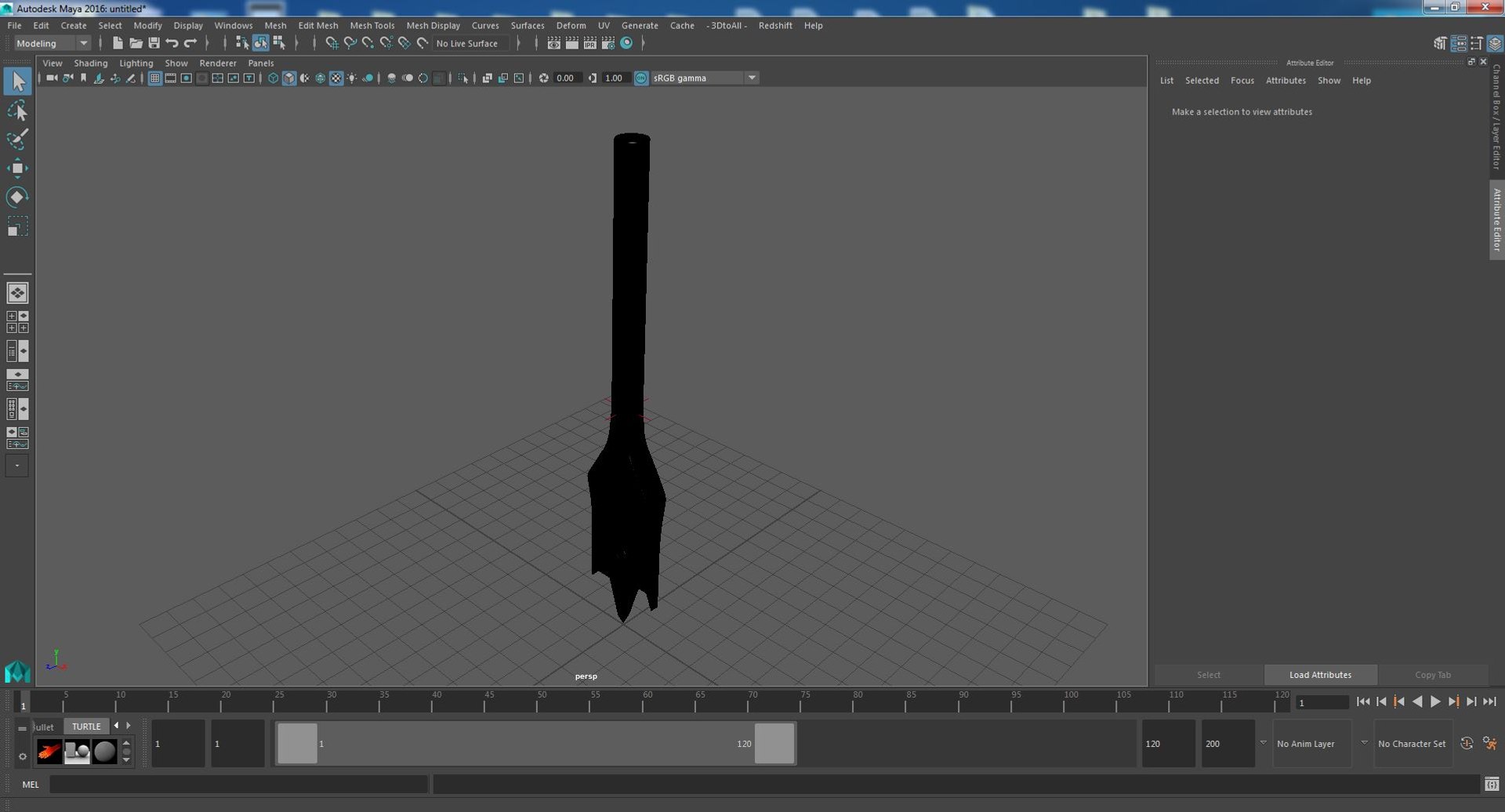Create a new scene icon
The height and width of the screenshot is (812, 1505).
pyautogui.click(x=118, y=43)
